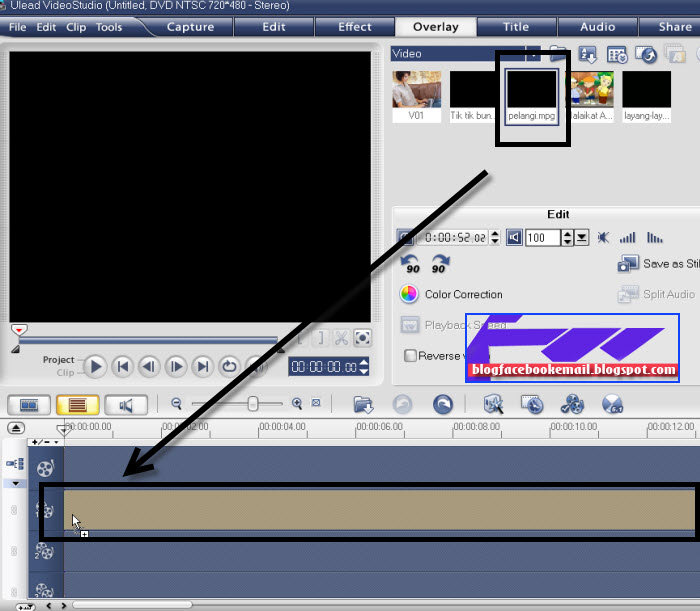Switch to the Title step tab
Screen dimensions: 700x611
516,27
